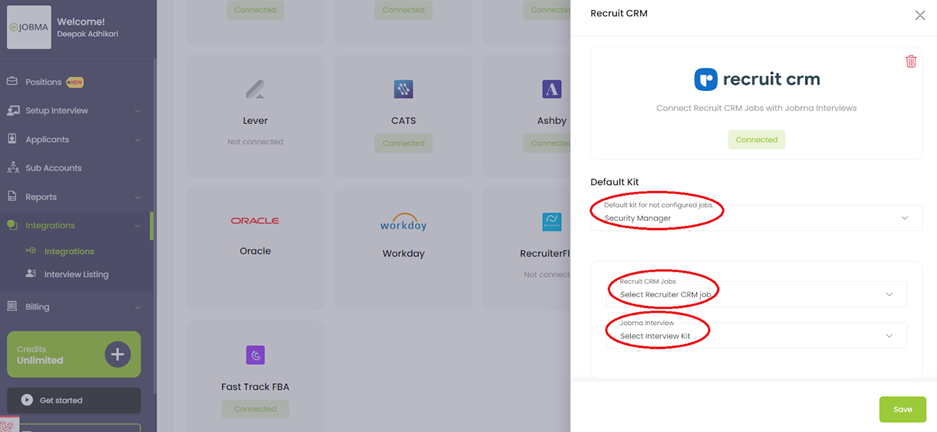Click the Workday integration logo
Image resolution: width=937 pixels, height=432 pixels.
point(403,222)
